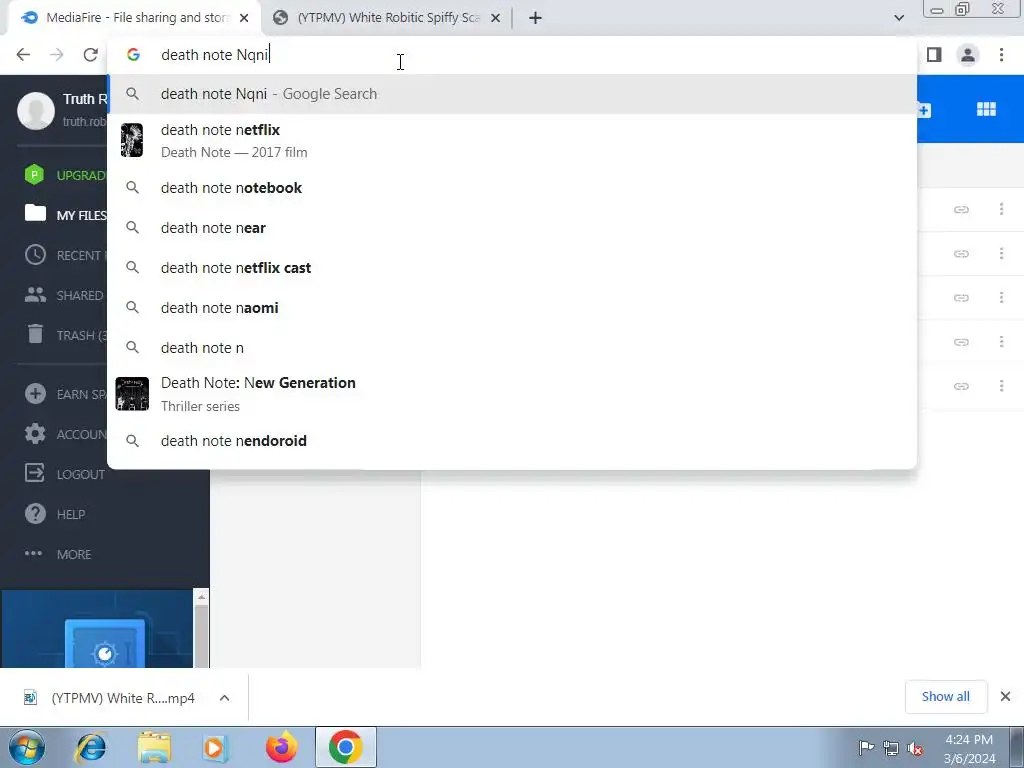
Task: Click LOGOUT text in sidebar
Action: (x=80, y=475)
